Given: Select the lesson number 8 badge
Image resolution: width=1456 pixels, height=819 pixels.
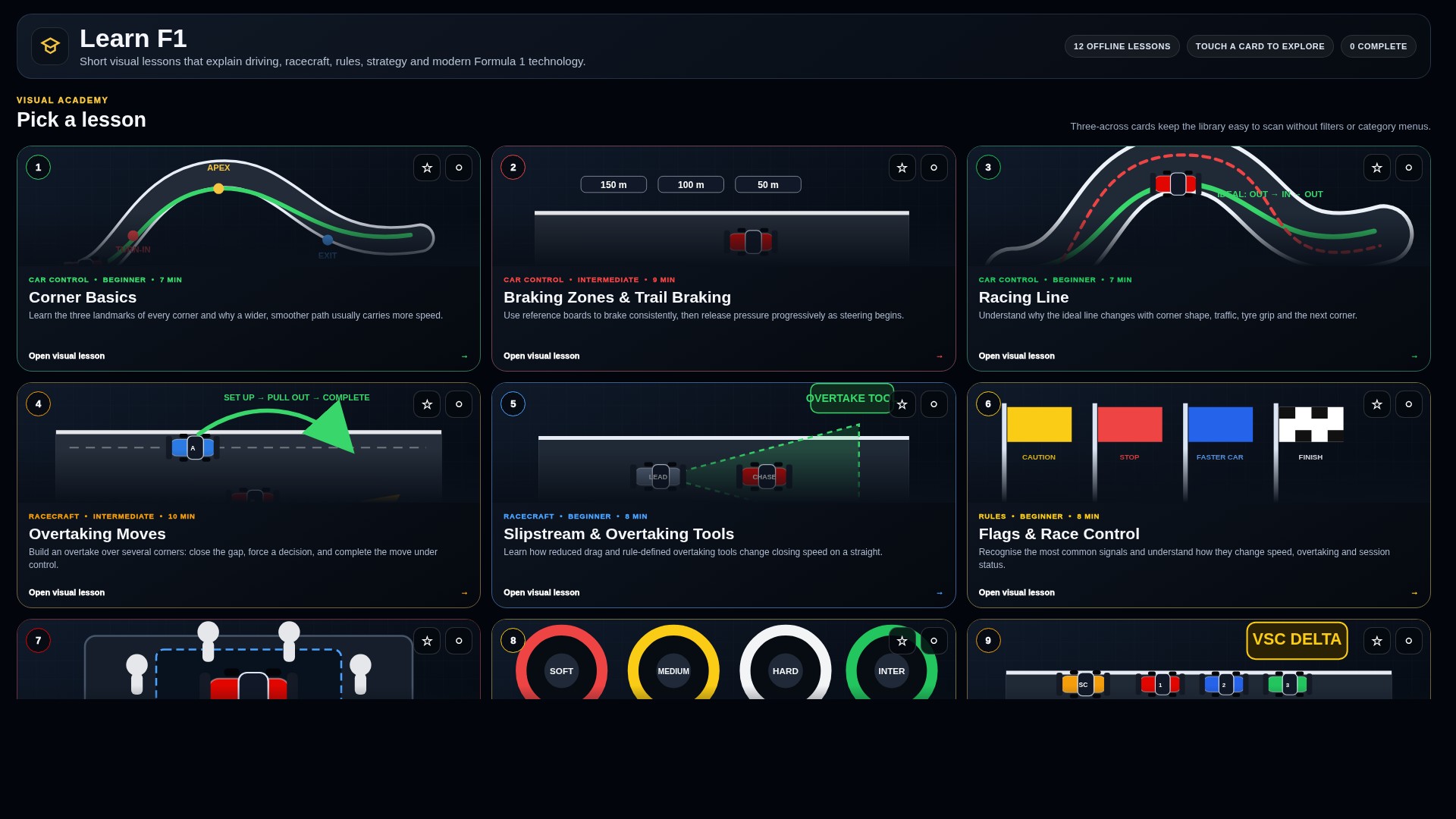Looking at the screenshot, I should [513, 641].
